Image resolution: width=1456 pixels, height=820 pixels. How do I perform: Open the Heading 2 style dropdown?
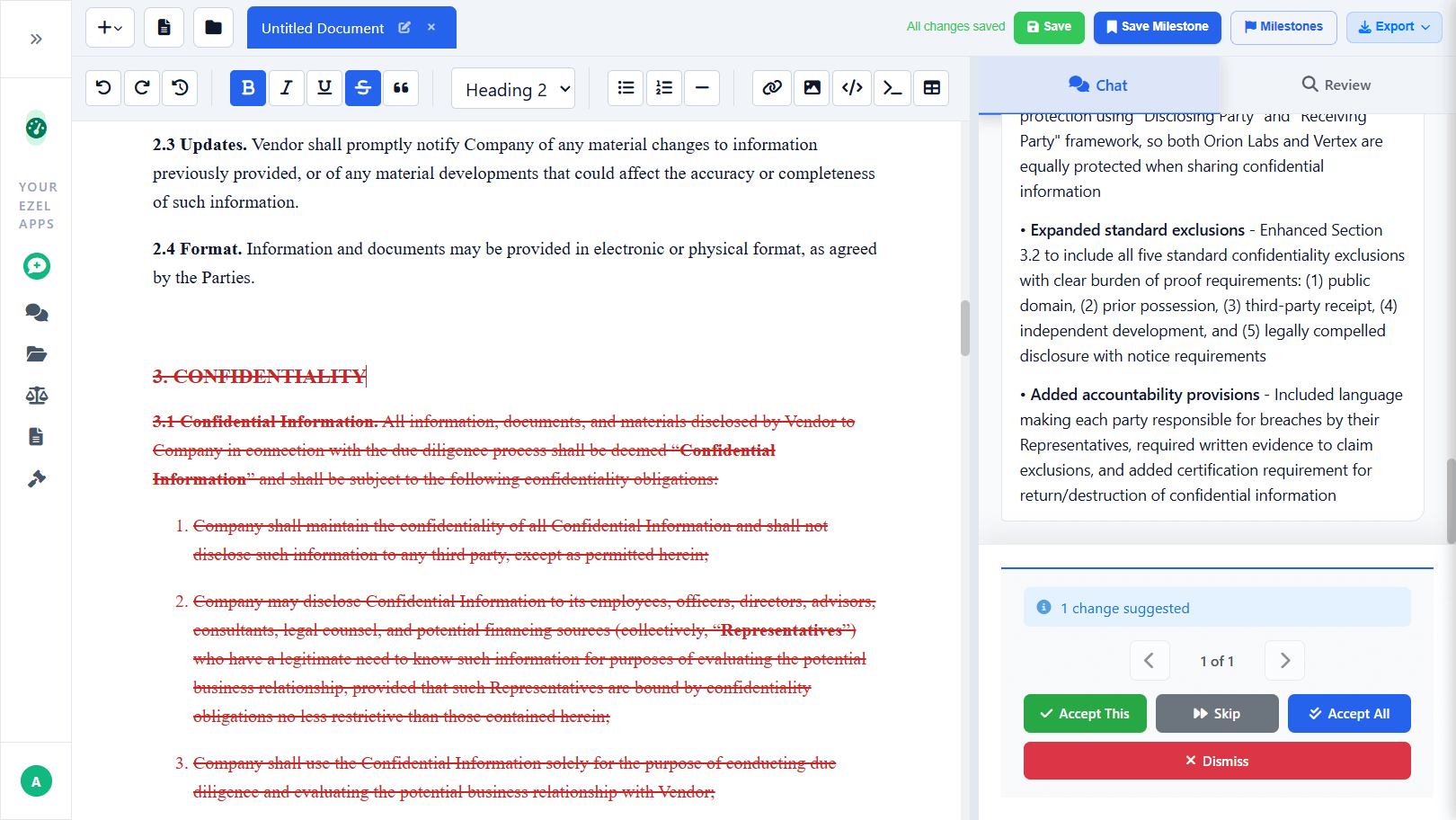[x=513, y=89]
